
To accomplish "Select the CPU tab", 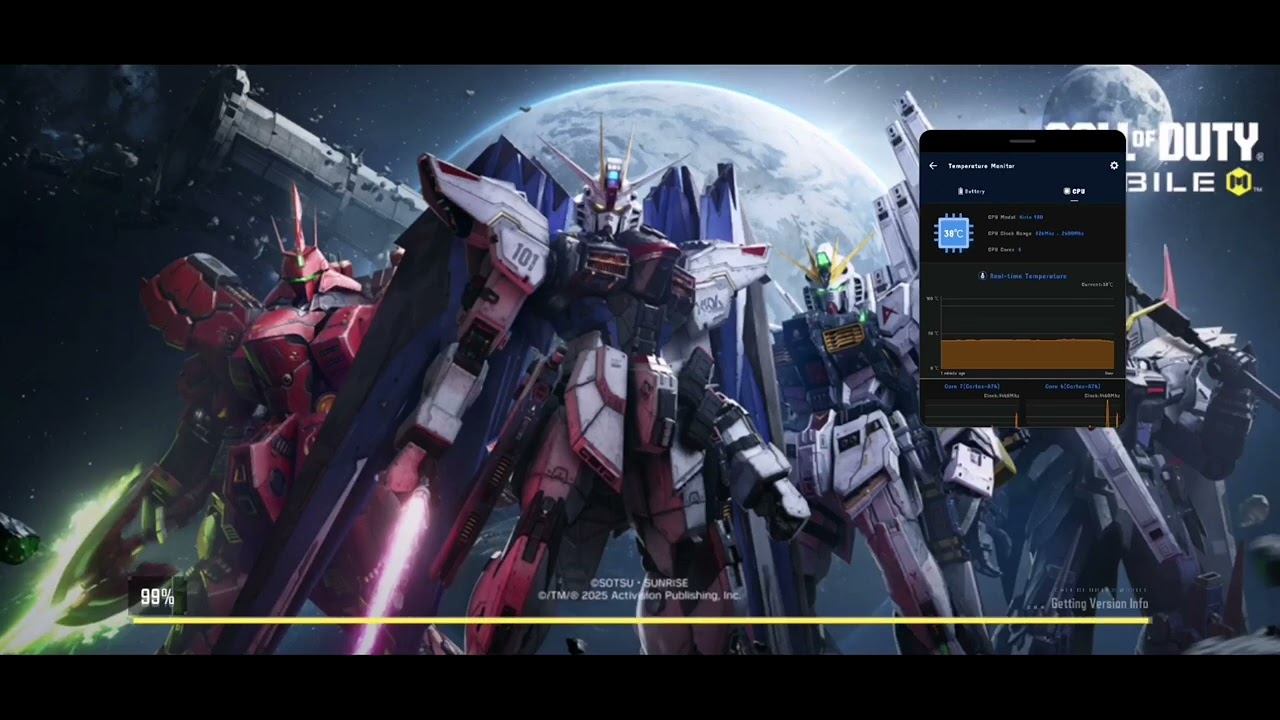I will tap(1074, 191).
